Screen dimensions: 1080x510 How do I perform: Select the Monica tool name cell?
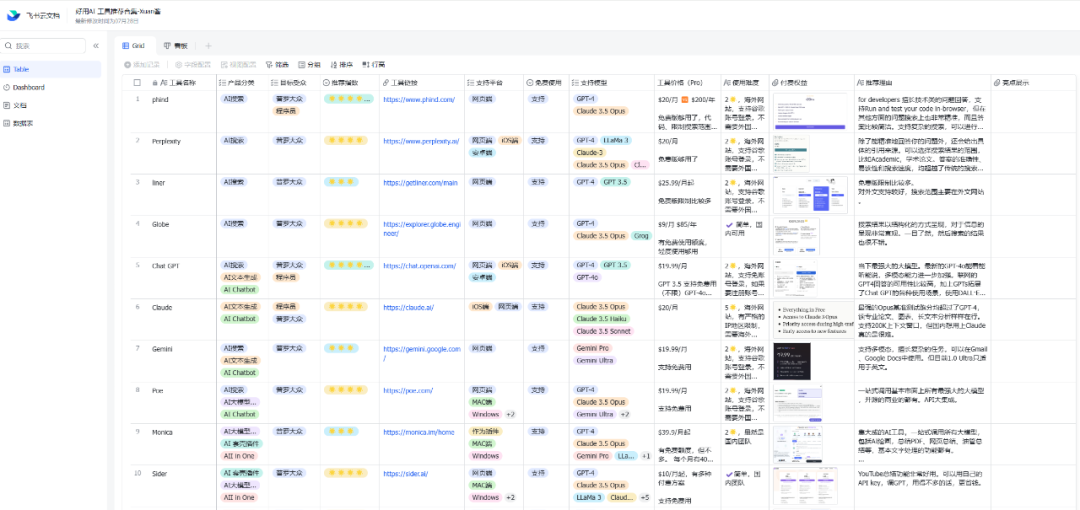182,444
